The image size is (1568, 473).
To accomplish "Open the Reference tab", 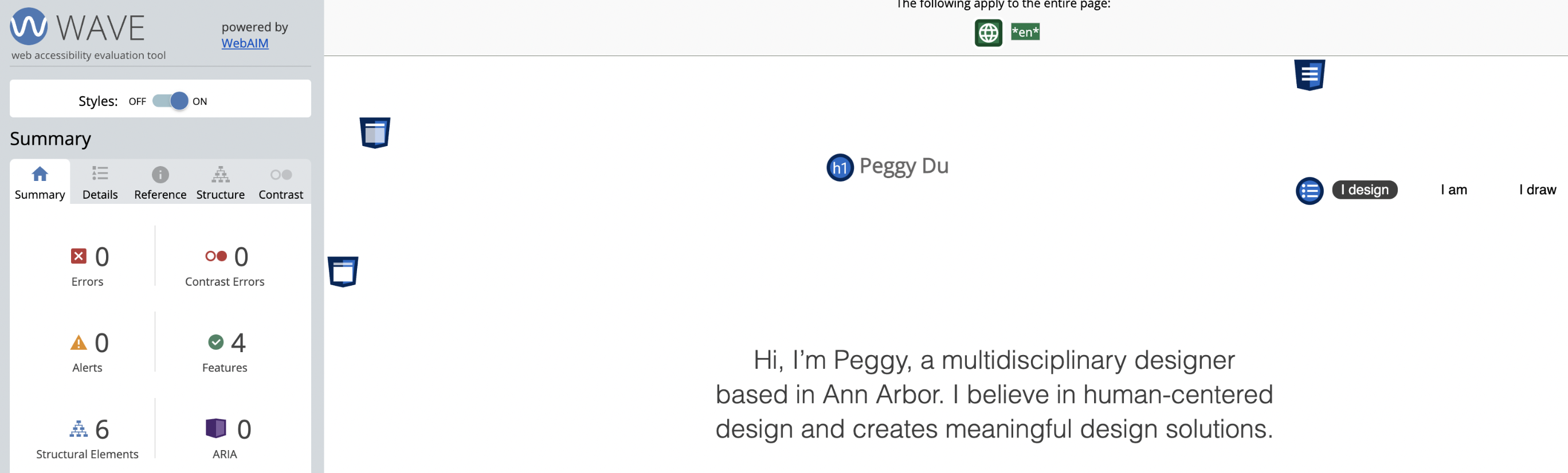I will [160, 183].
